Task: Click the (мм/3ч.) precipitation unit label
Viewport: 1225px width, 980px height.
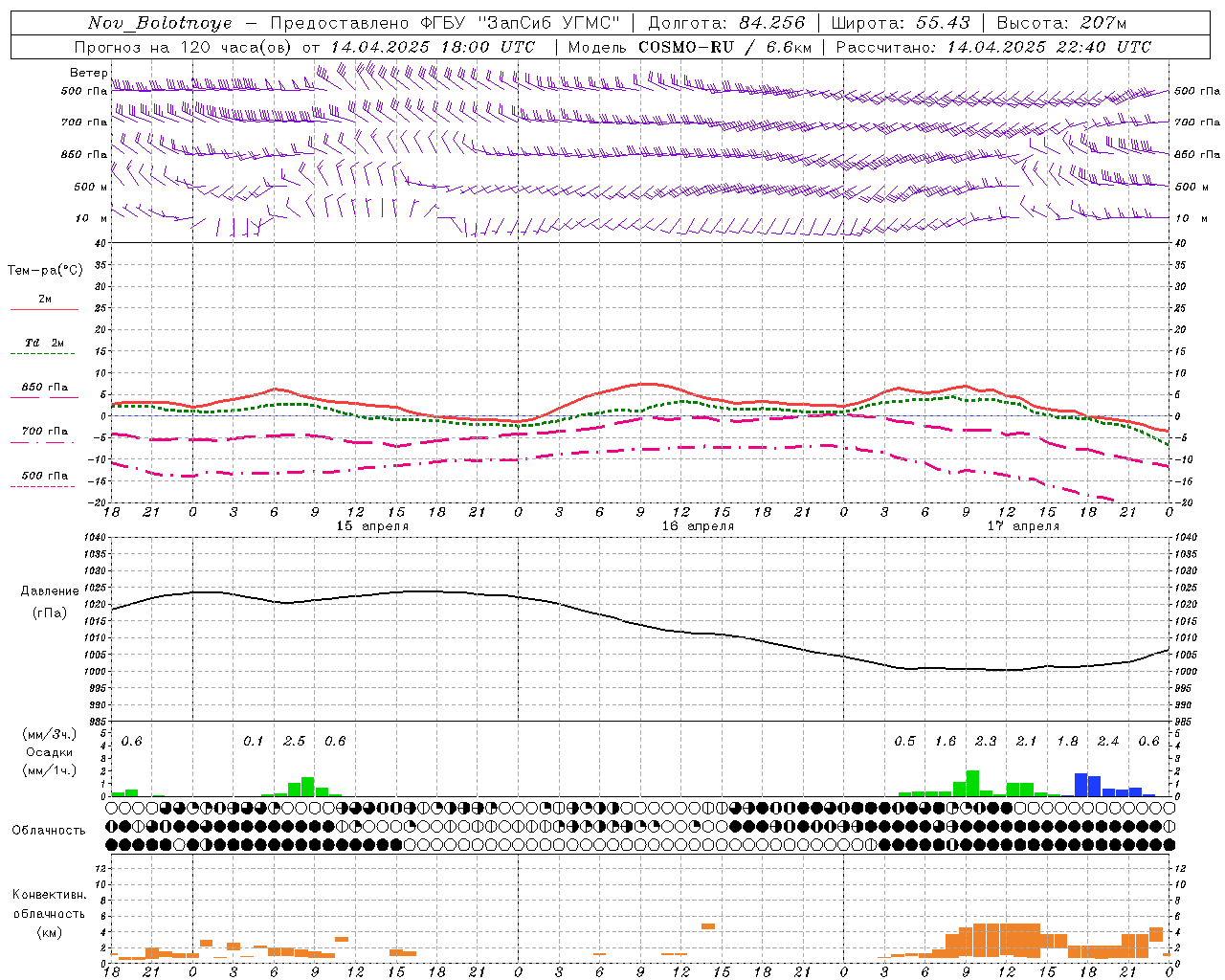Action: point(49,734)
